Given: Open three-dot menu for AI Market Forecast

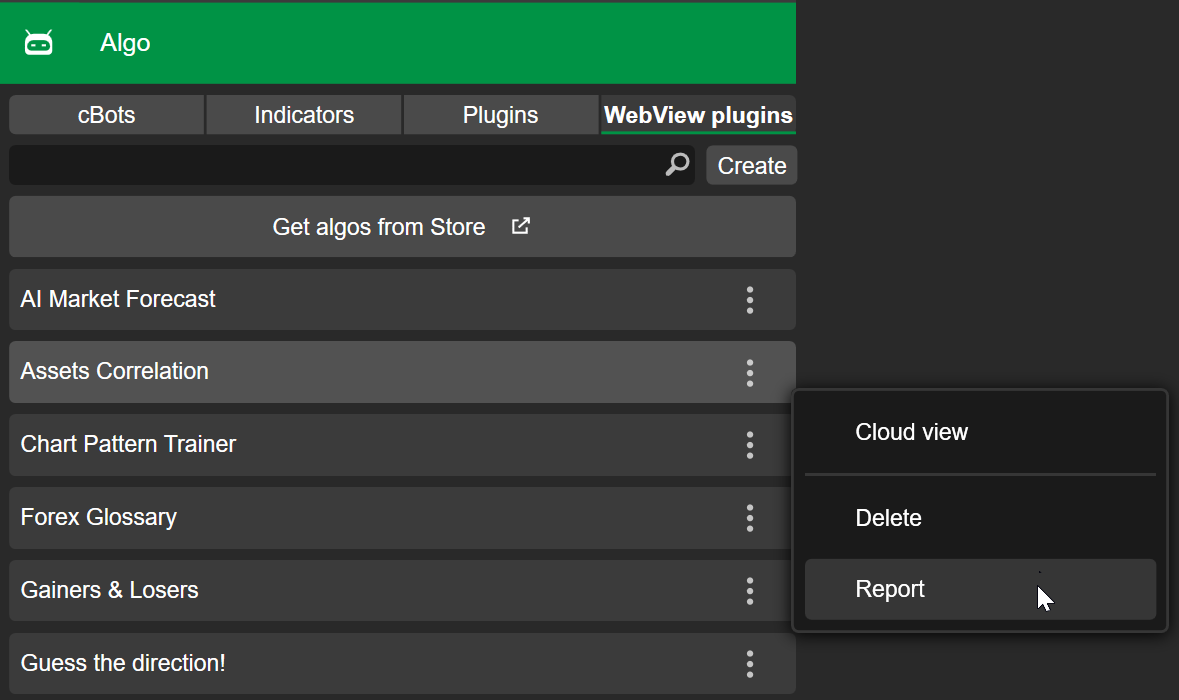Looking at the screenshot, I should (750, 300).
